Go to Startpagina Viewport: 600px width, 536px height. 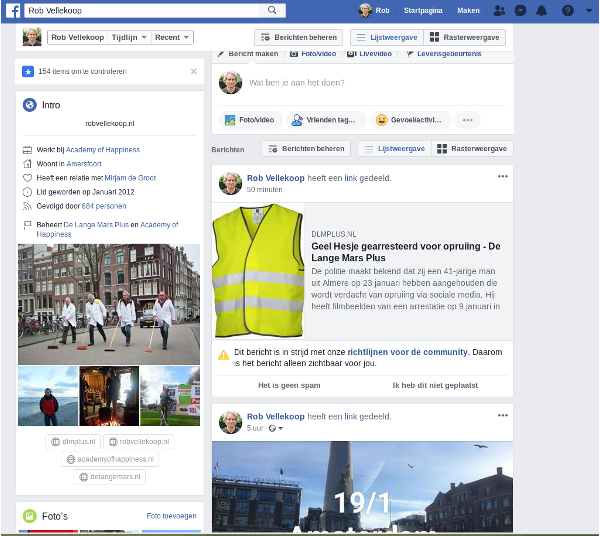(423, 10)
